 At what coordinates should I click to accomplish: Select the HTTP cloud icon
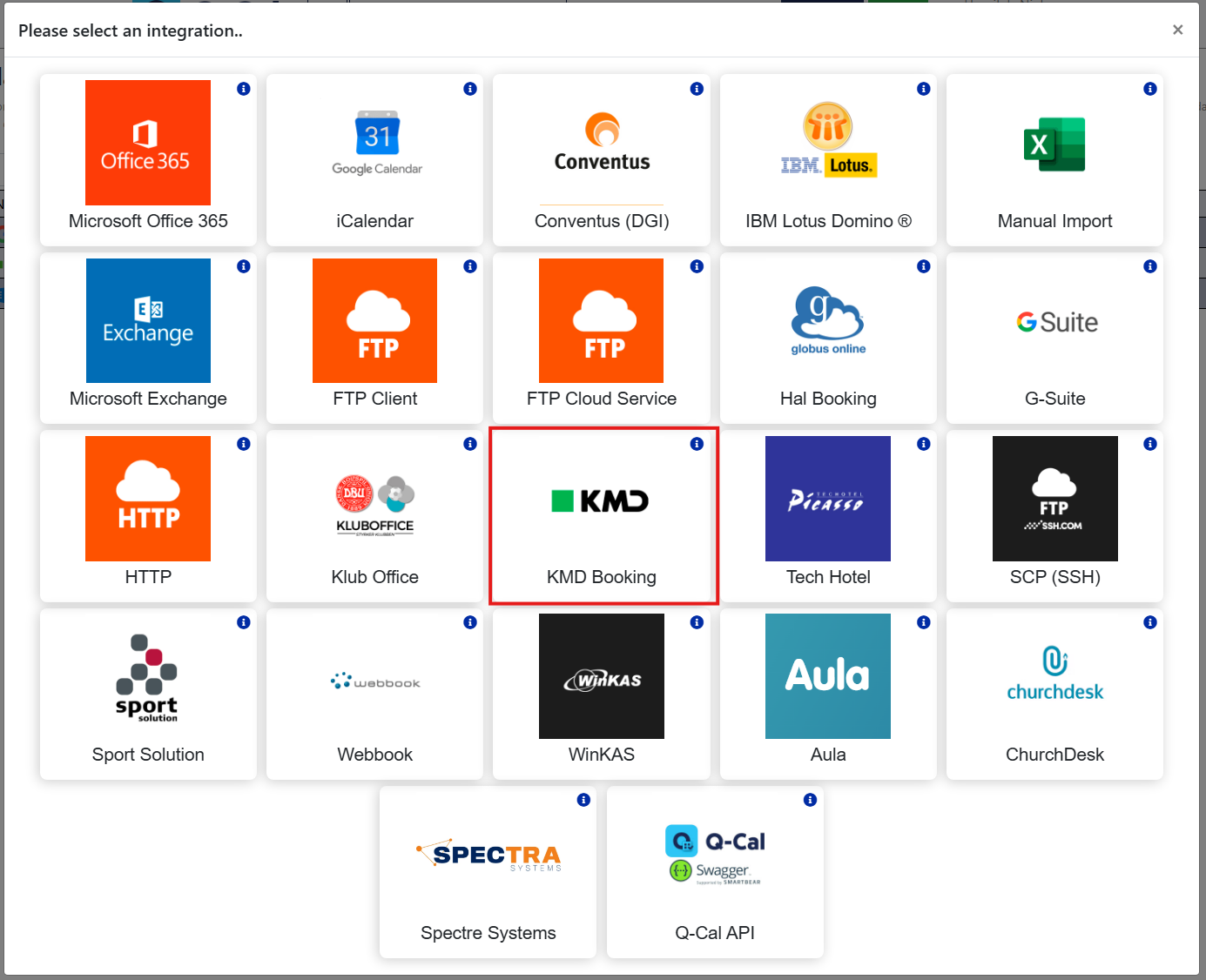pos(148,499)
